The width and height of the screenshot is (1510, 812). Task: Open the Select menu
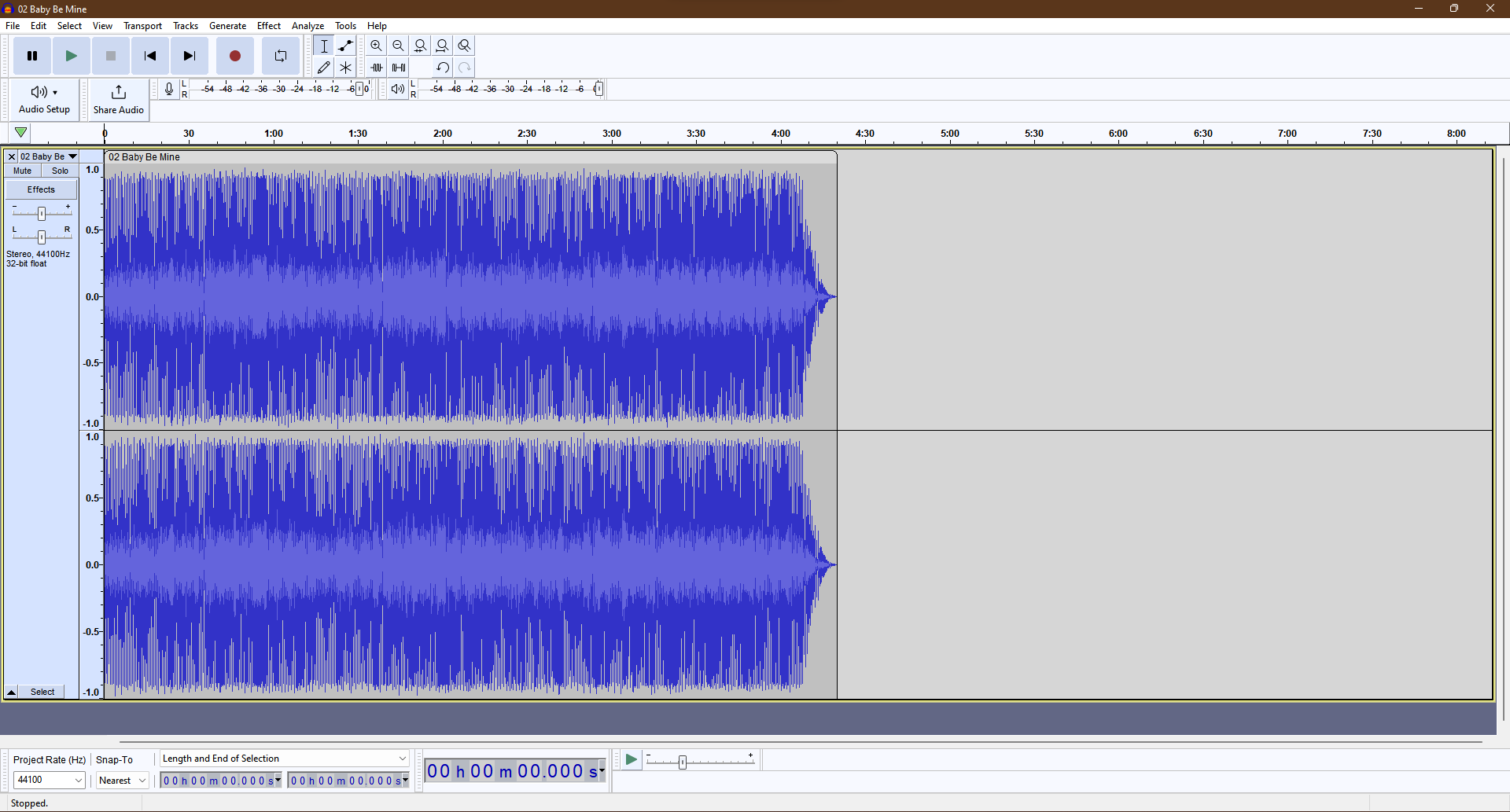click(x=69, y=26)
